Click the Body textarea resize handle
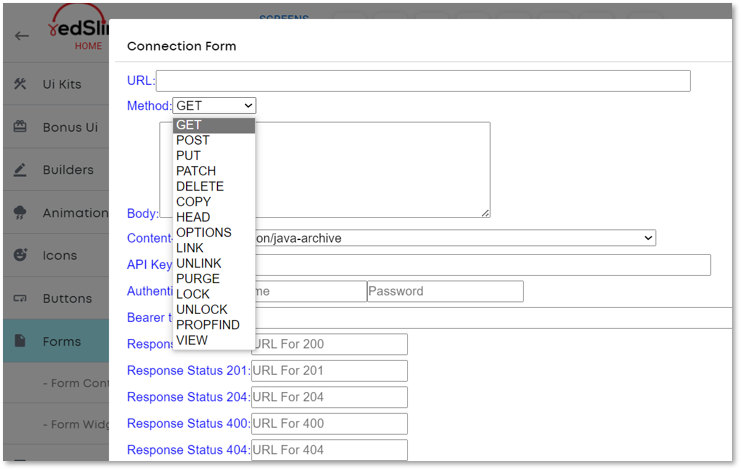 coord(485,213)
